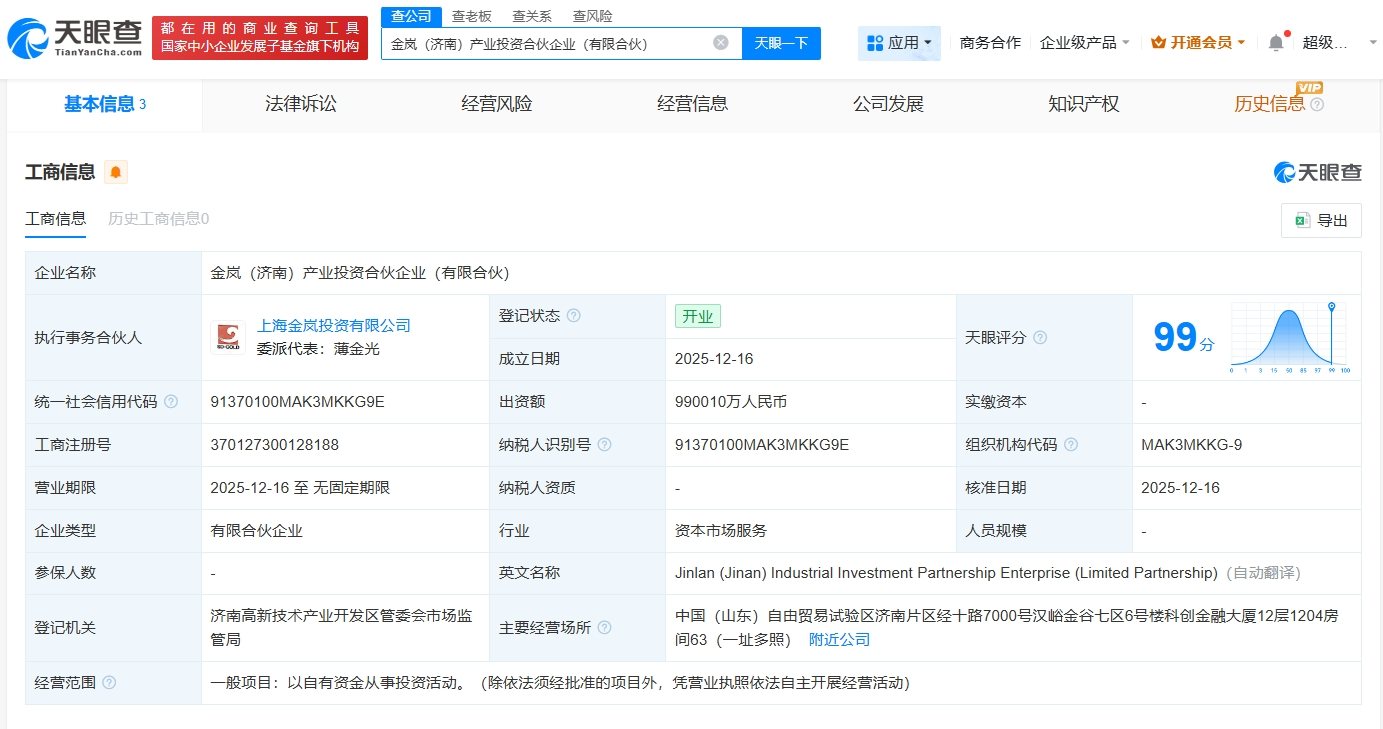
Task: Click help icon next to 登记状态
Action: (573, 316)
